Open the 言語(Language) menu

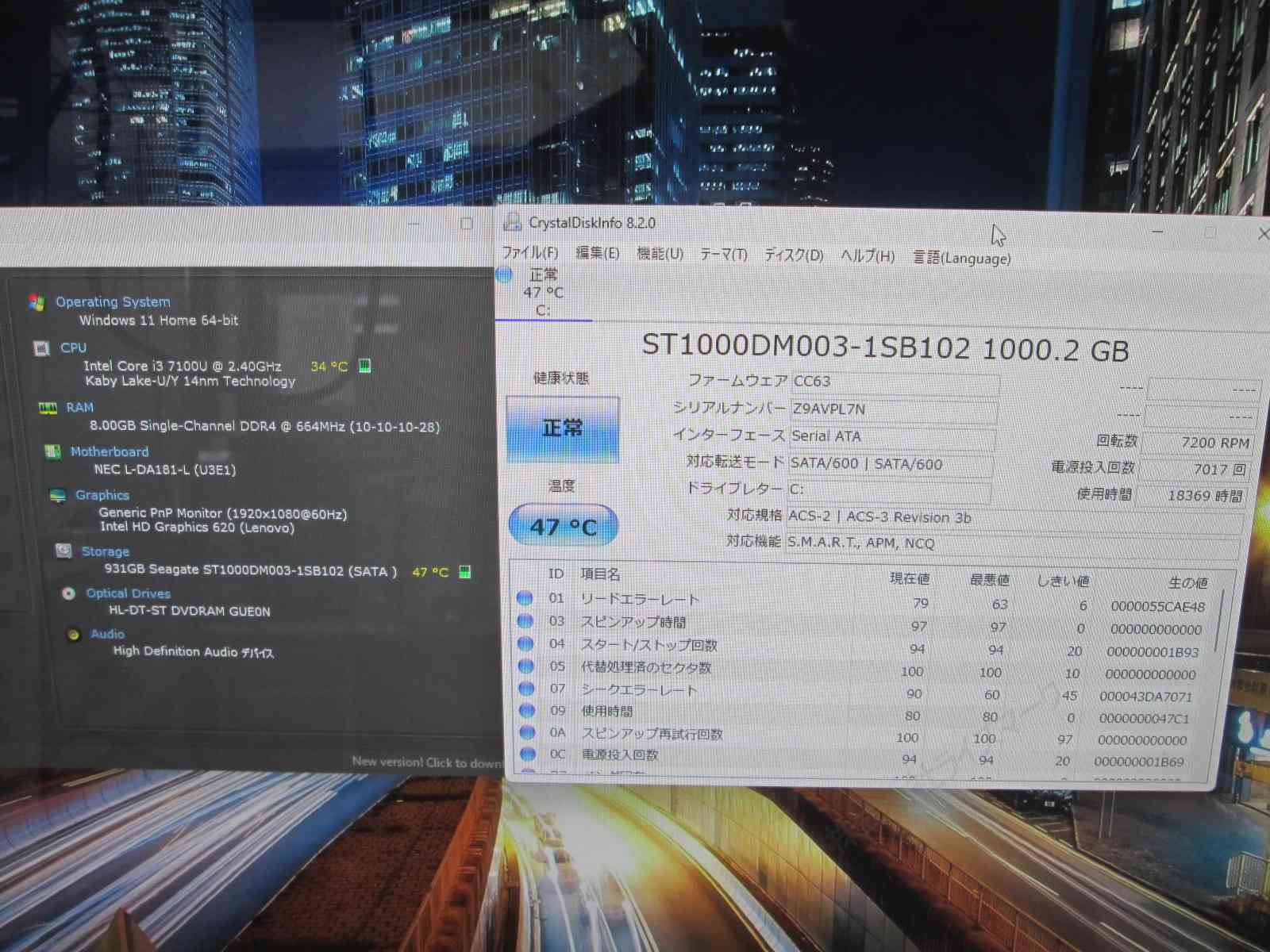(962, 258)
